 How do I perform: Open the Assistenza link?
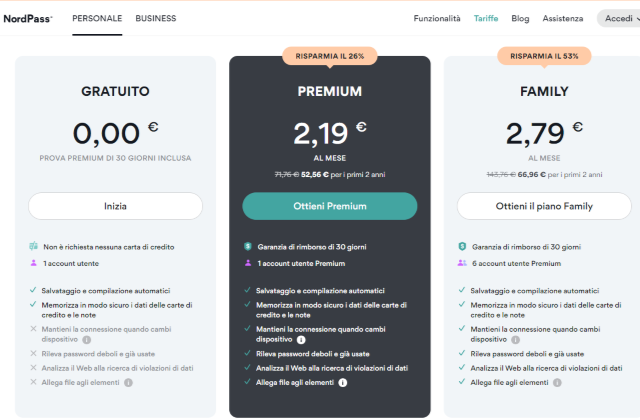tap(563, 18)
